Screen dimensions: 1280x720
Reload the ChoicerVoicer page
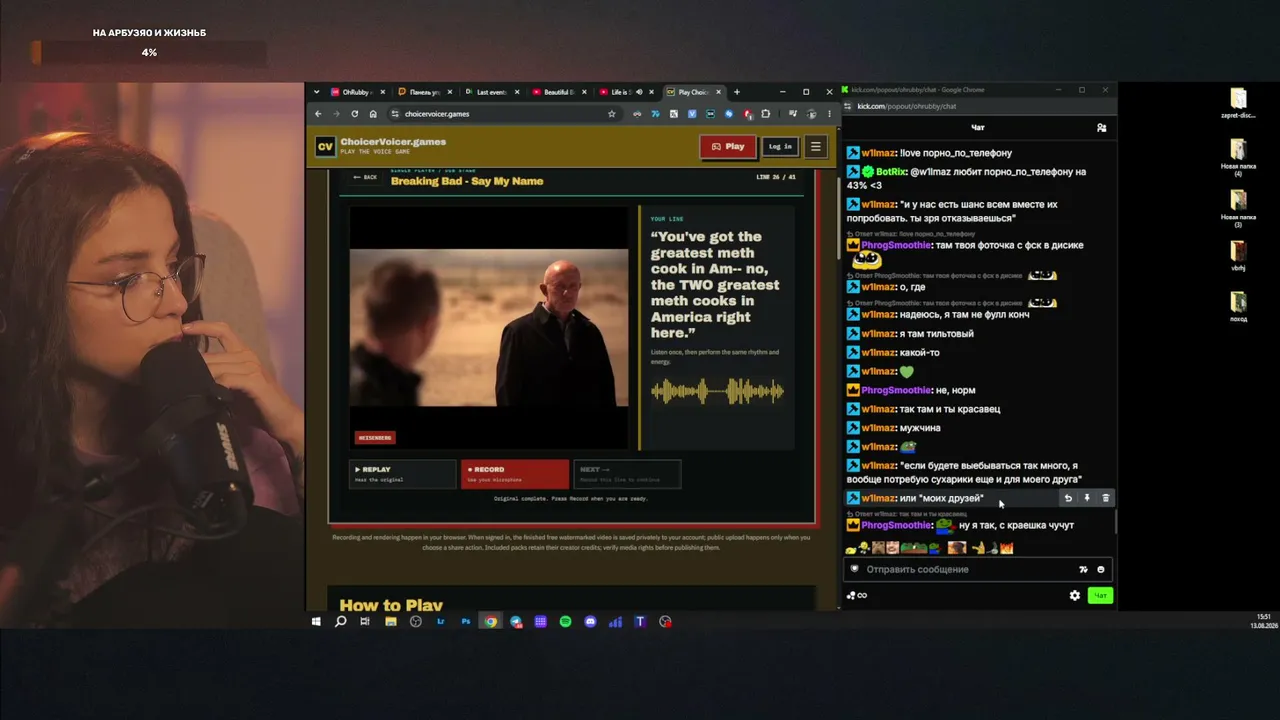tap(354, 114)
